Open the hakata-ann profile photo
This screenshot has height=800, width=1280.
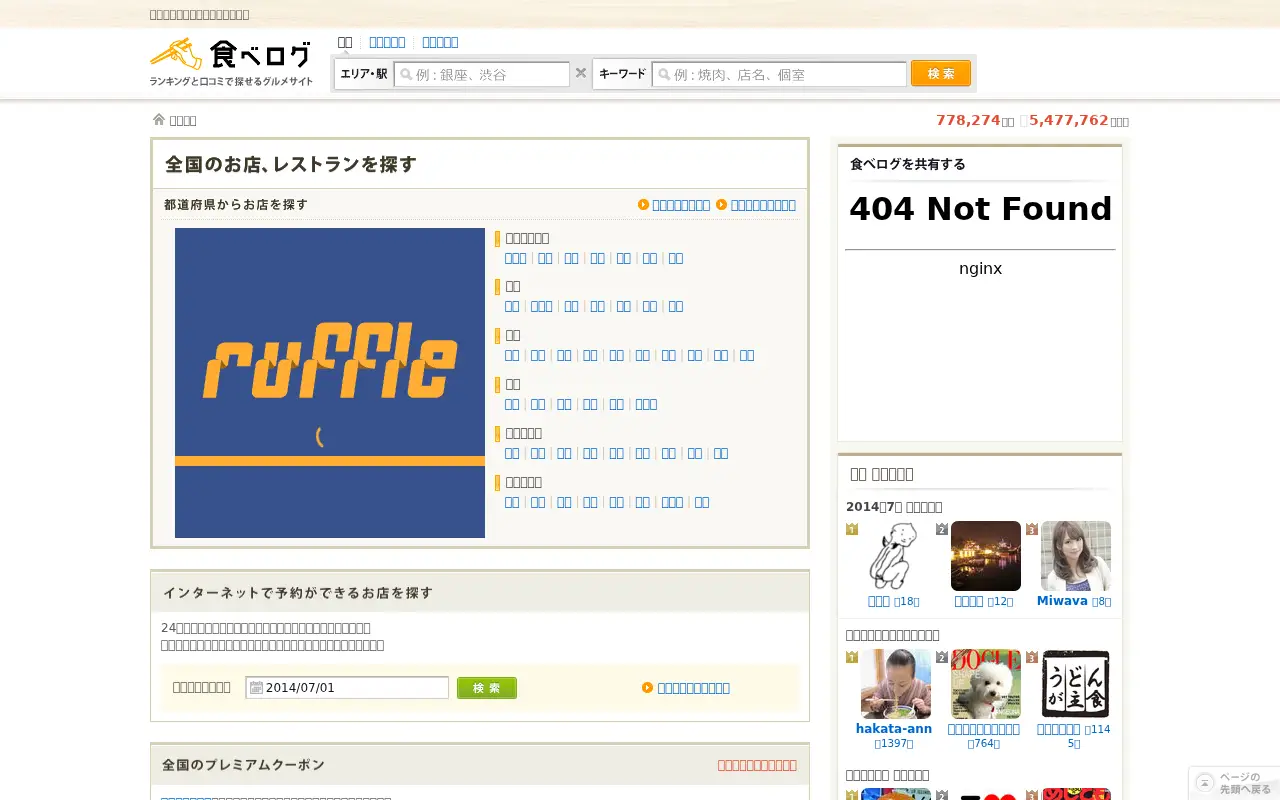[x=895, y=684]
